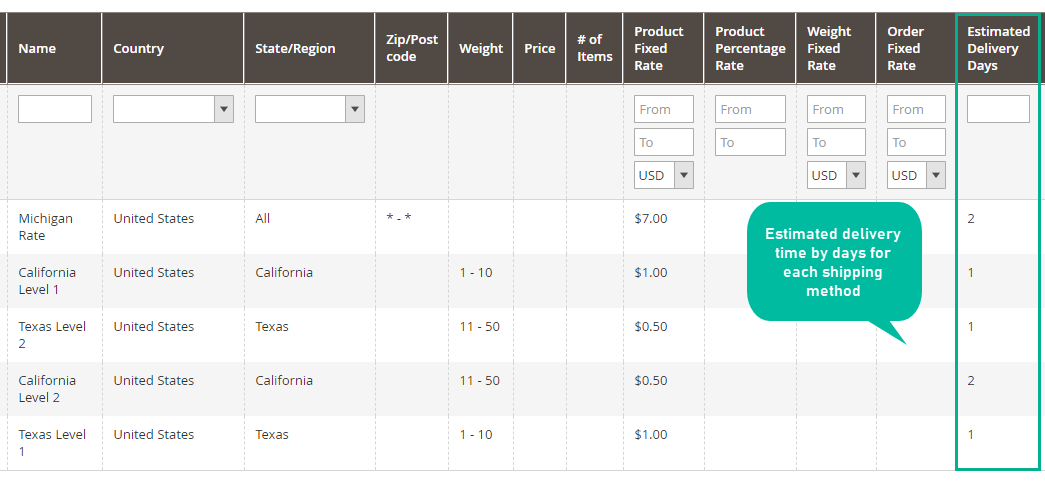The height and width of the screenshot is (481, 1045).
Task: Sort by the Weight column header
Action: 481,49
